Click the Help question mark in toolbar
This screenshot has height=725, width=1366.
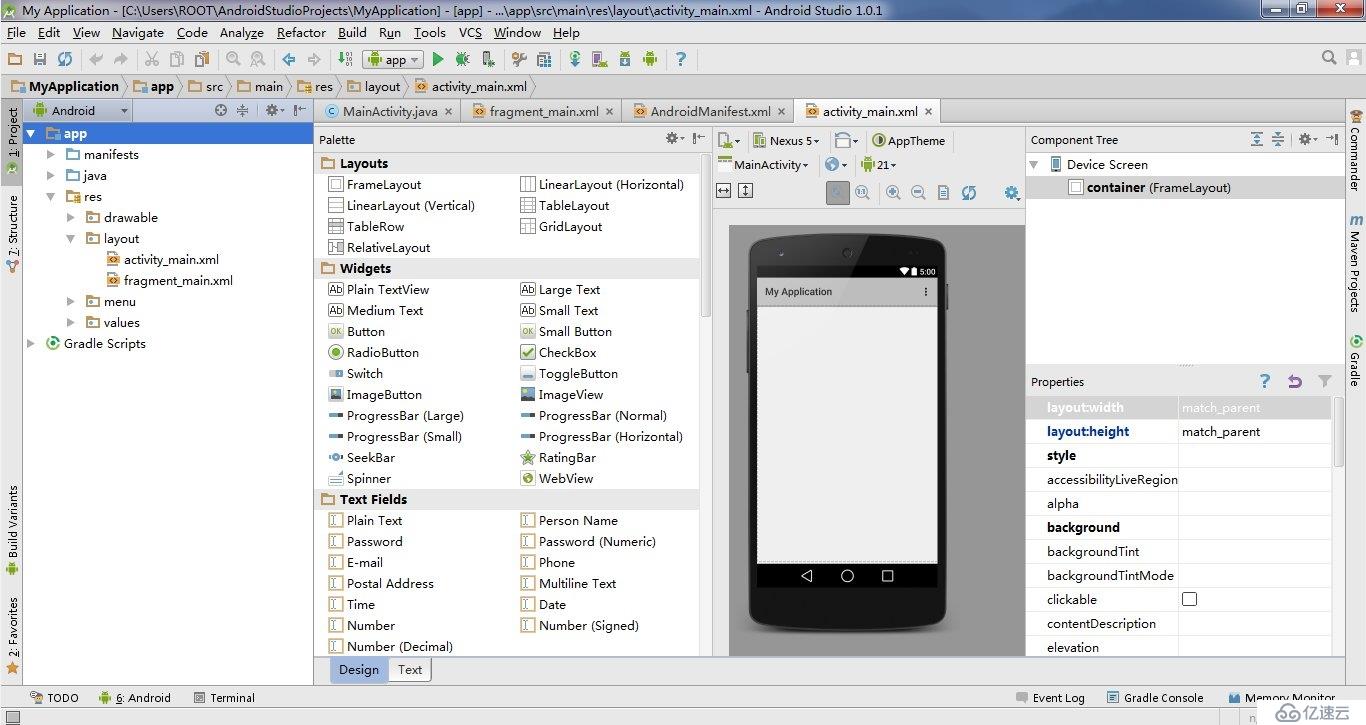pyautogui.click(x=681, y=60)
